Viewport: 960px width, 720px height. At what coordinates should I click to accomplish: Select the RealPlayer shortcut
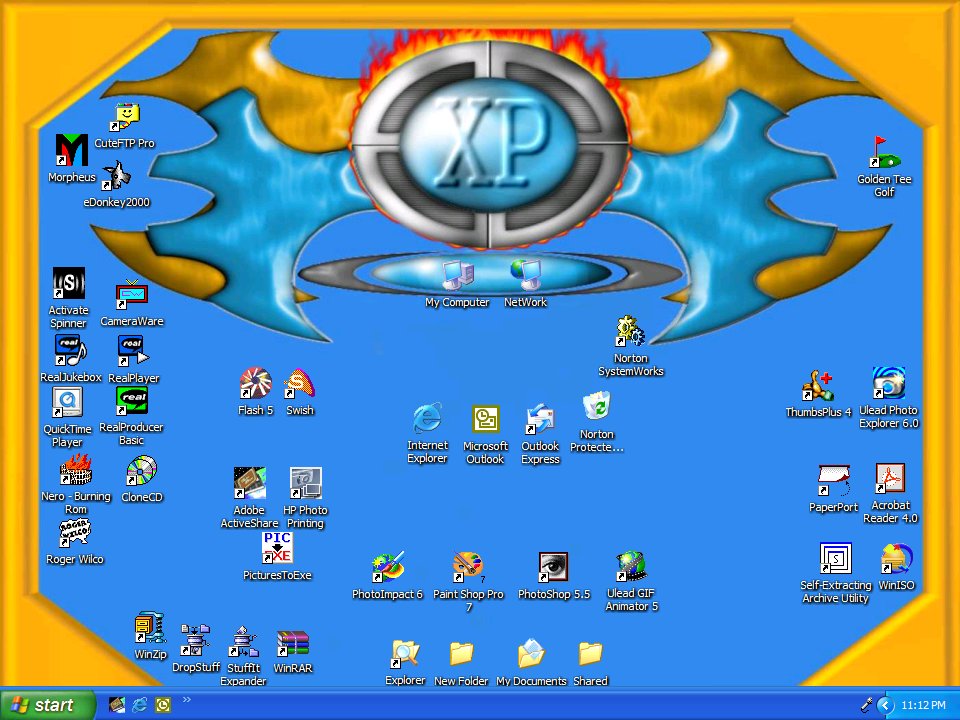[x=133, y=351]
